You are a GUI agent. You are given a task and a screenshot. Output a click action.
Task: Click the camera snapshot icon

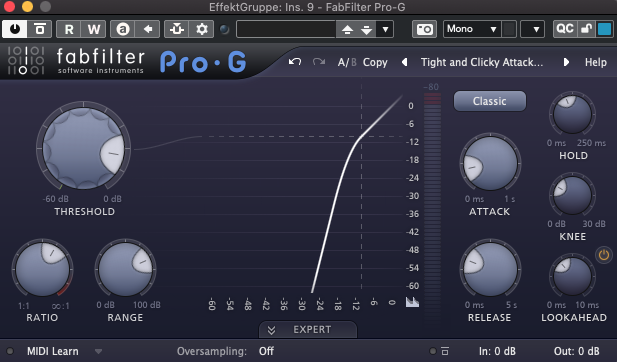coord(424,29)
